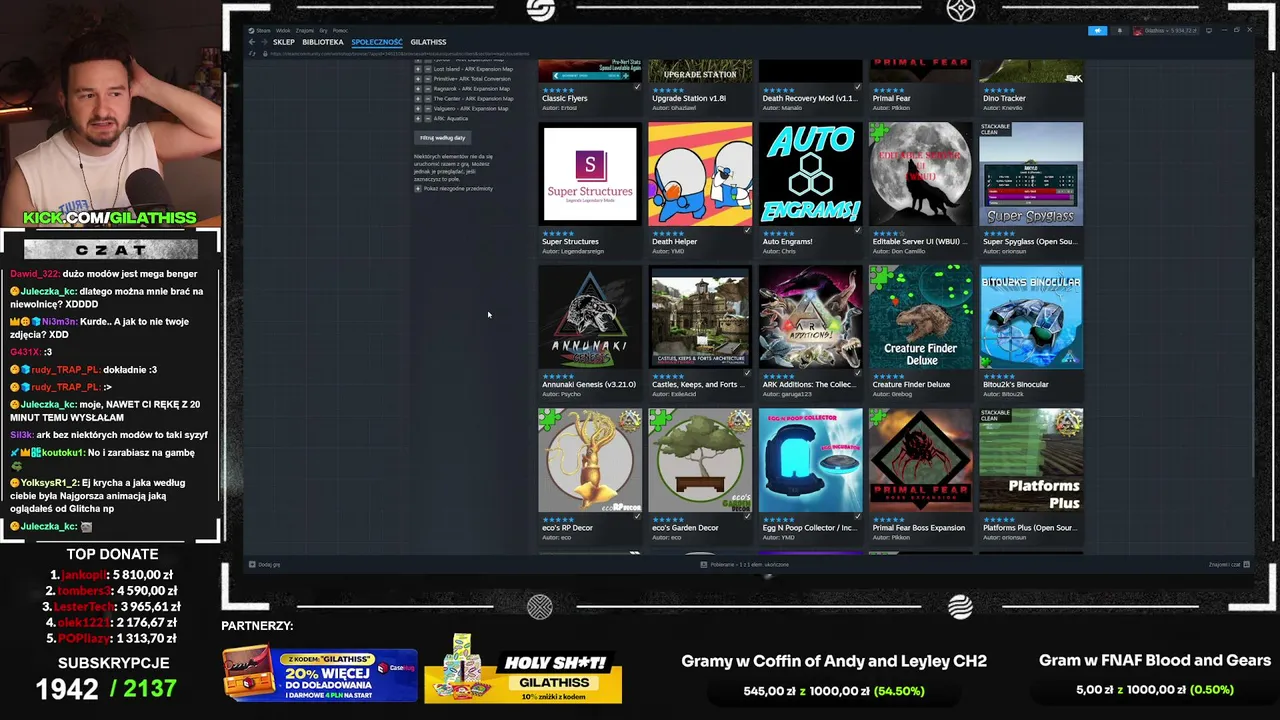The width and height of the screenshot is (1280, 720).
Task: Open Primal Fear Boss Expansion thumbnail
Action: pyautogui.click(x=920, y=460)
